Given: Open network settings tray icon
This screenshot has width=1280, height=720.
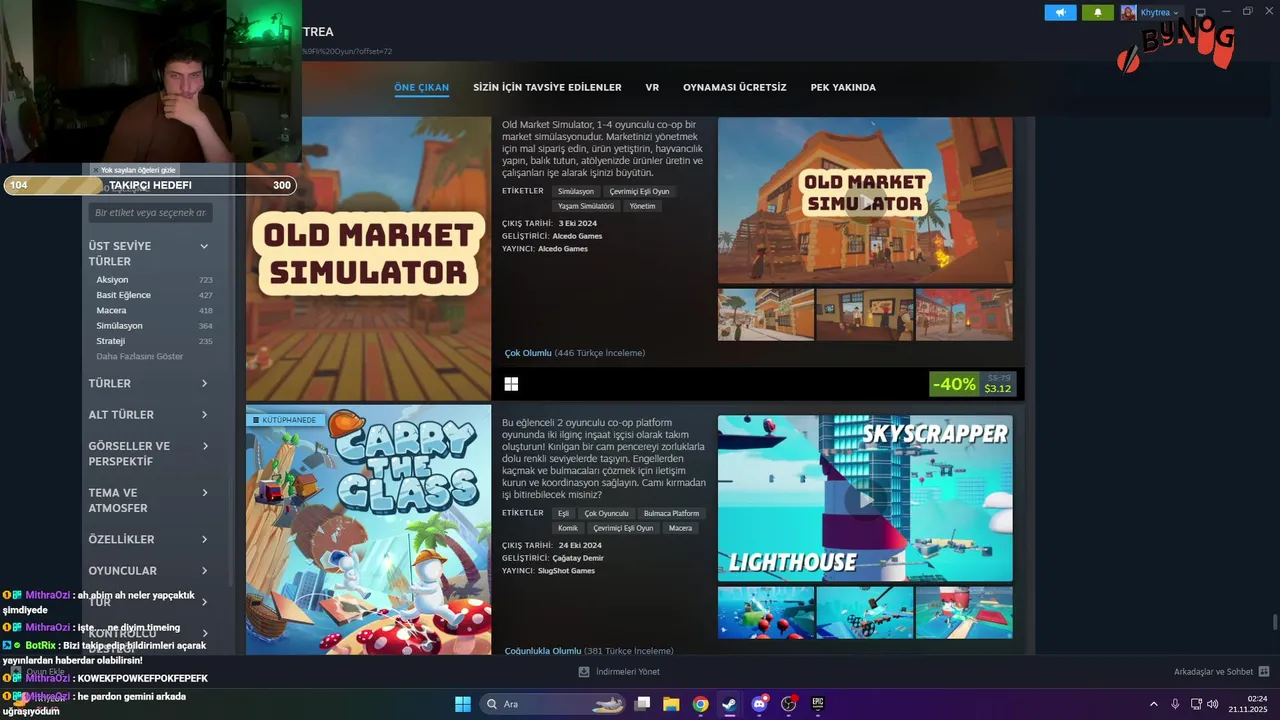Looking at the screenshot, I should [x=1196, y=704].
